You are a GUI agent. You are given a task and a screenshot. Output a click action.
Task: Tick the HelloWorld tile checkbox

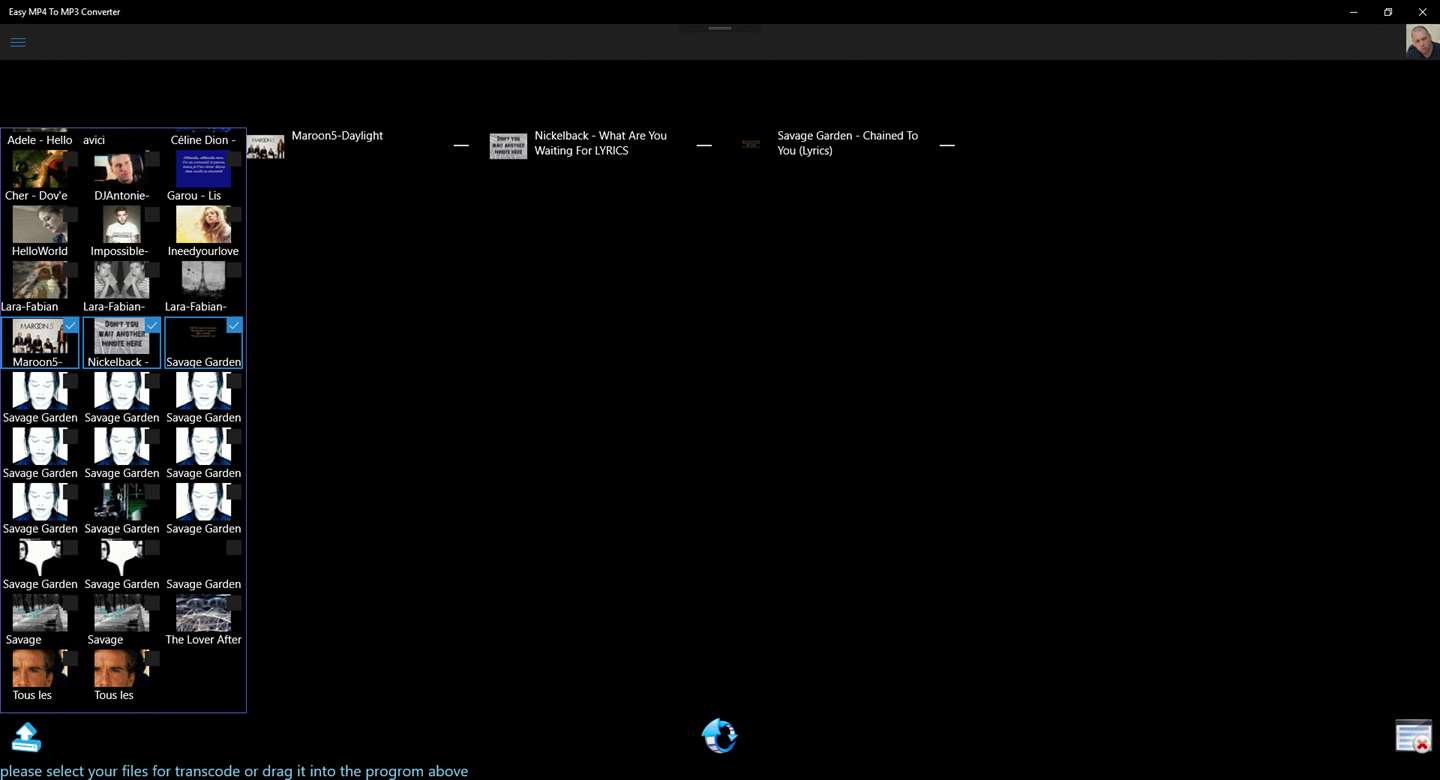click(70, 214)
